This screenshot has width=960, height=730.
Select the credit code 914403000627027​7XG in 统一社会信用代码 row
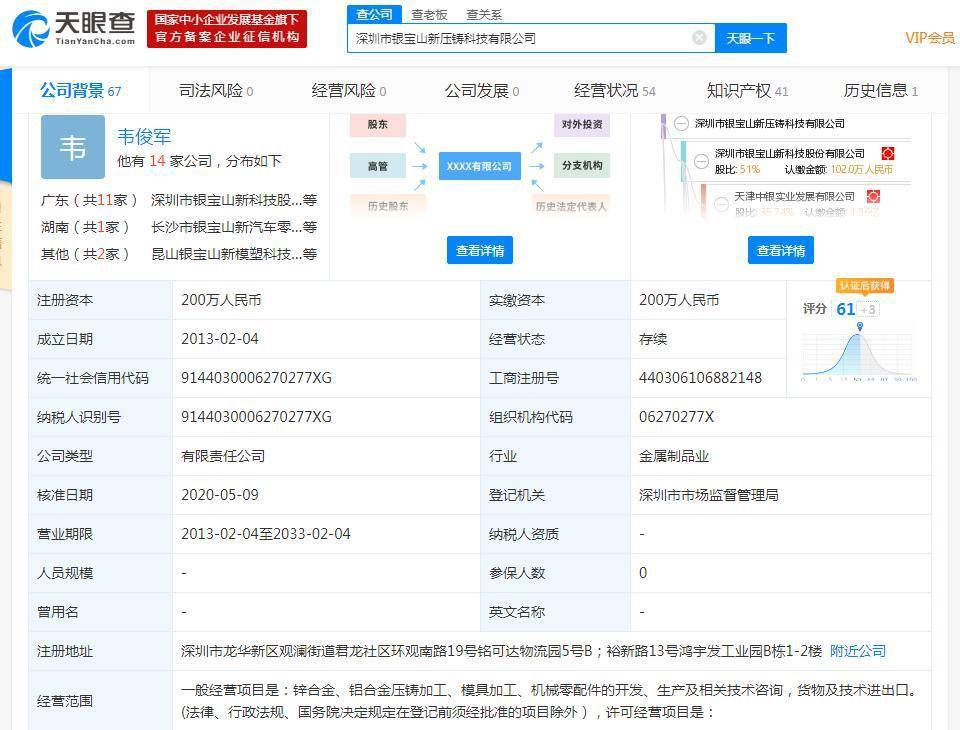pos(256,378)
